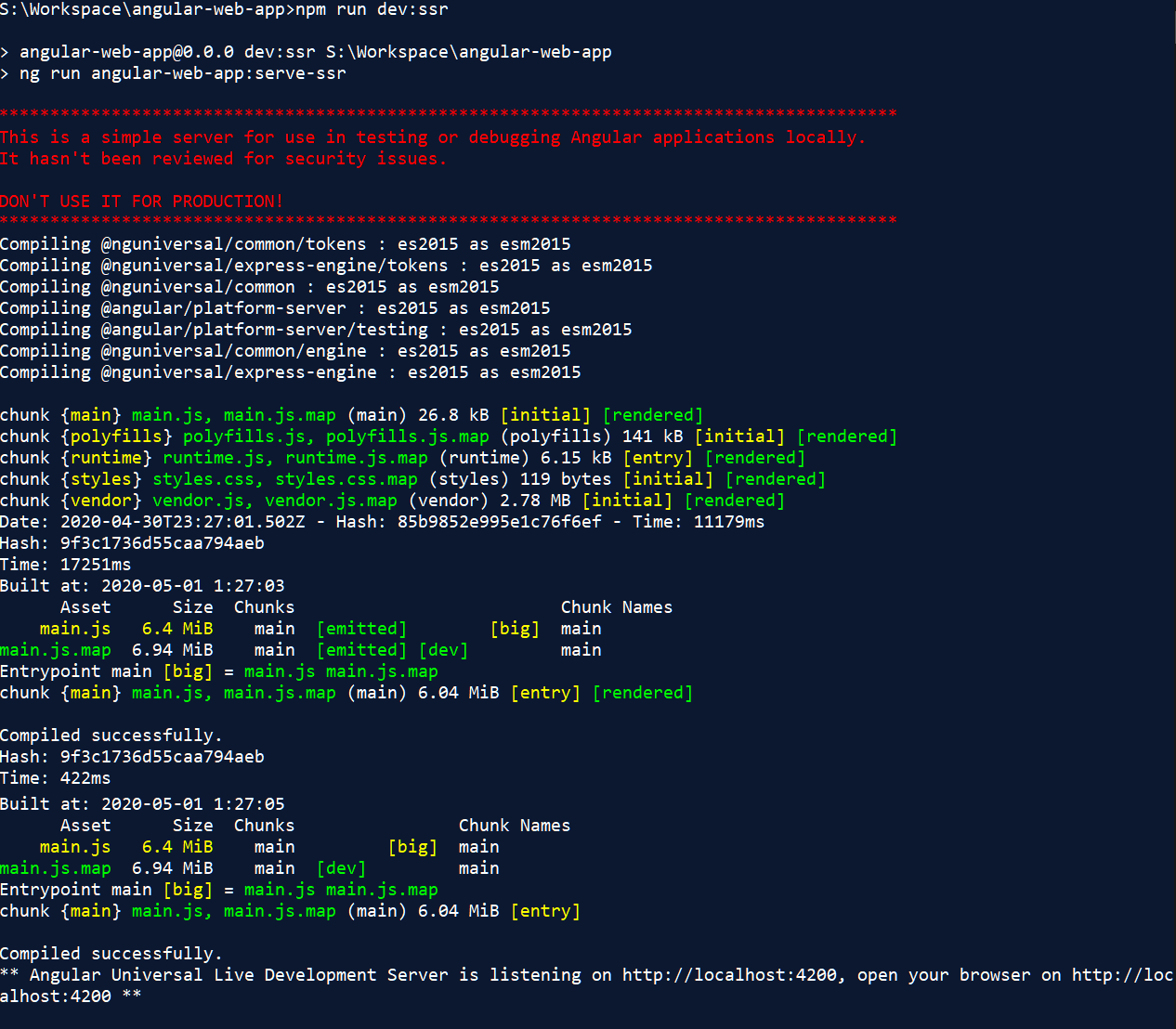The height and width of the screenshot is (1029, 1176).
Task: Click the "Time: 17251ms" line
Action: click(65, 565)
